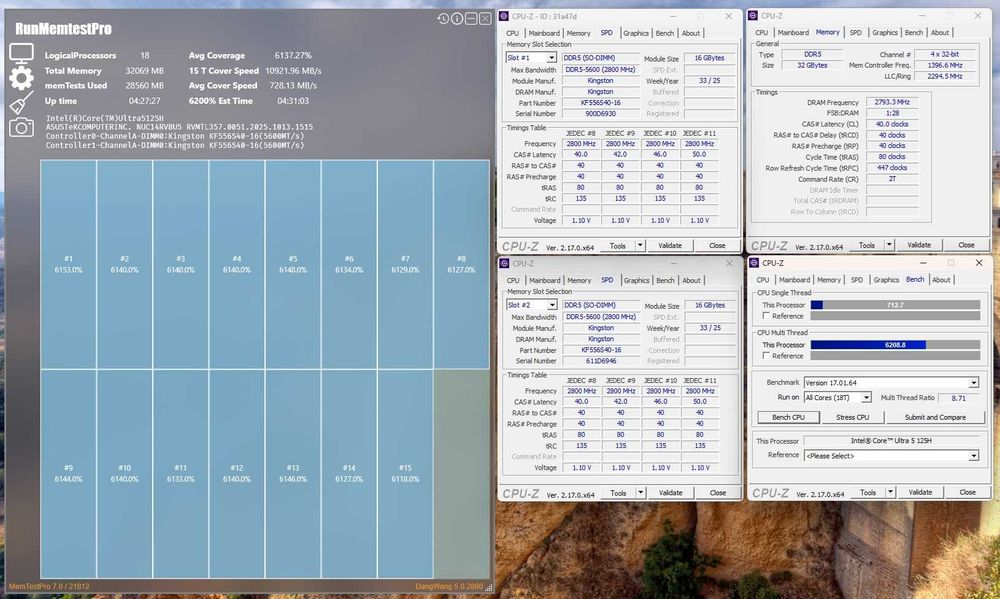Click the Close button in the Slot #2 CPU-Z window
This screenshot has height=599, width=1000.
pyautogui.click(x=717, y=493)
